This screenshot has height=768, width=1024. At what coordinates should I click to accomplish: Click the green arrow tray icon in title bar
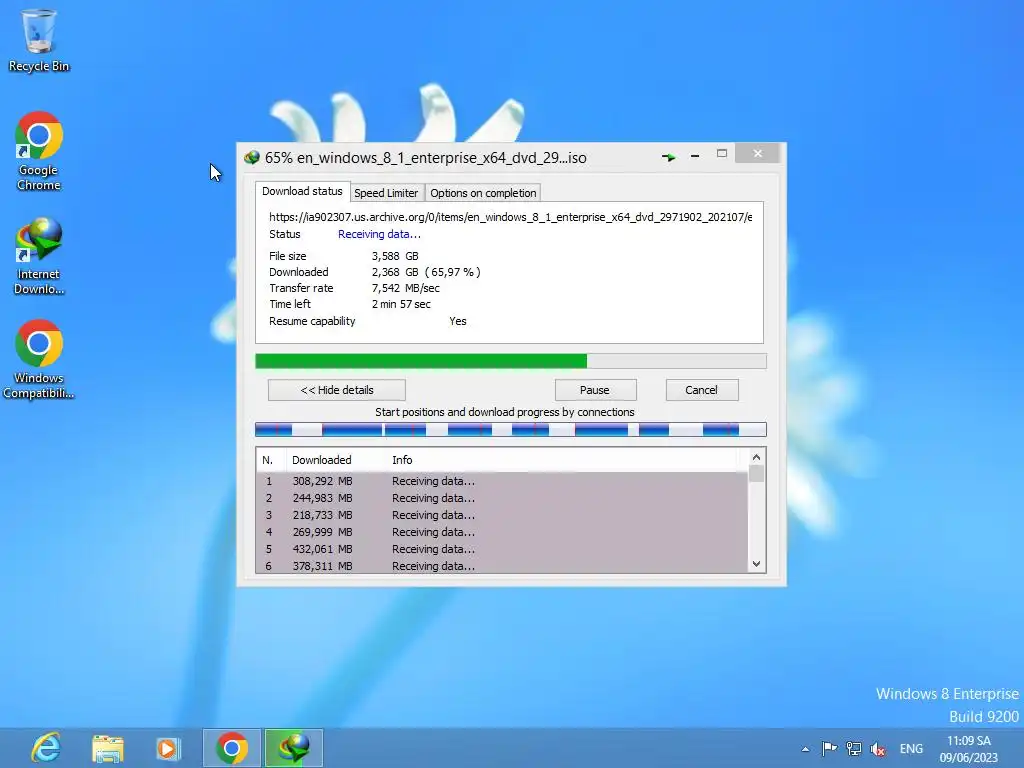click(x=668, y=157)
